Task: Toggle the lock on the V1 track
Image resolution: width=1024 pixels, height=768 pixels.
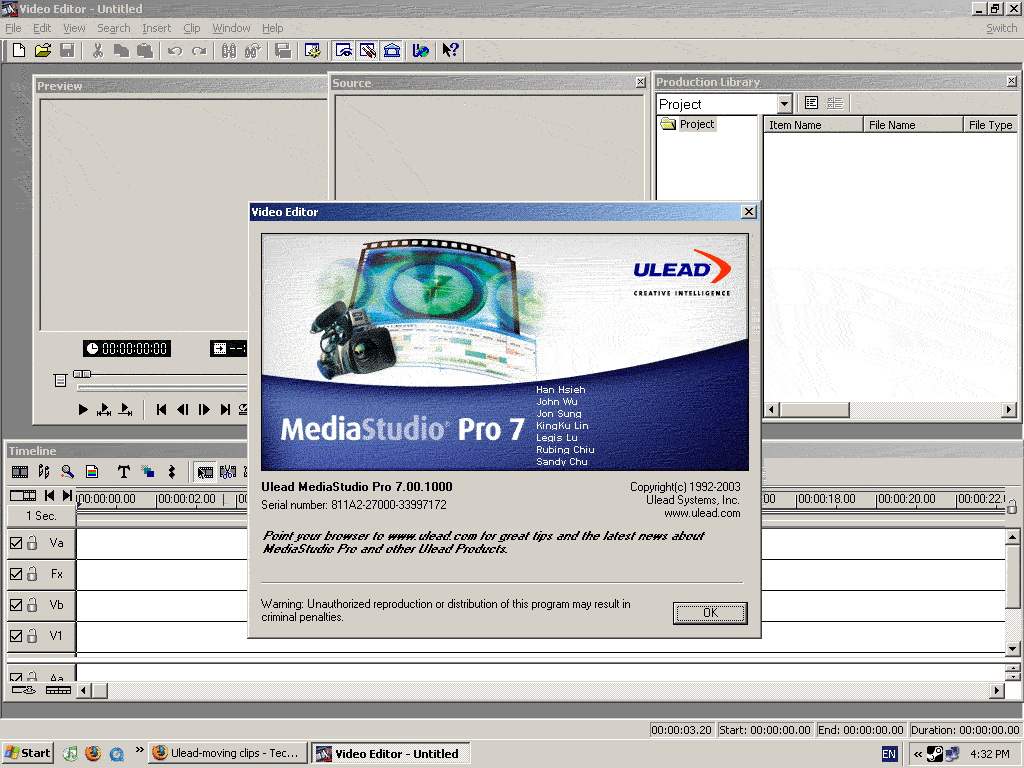Action: pyautogui.click(x=32, y=635)
